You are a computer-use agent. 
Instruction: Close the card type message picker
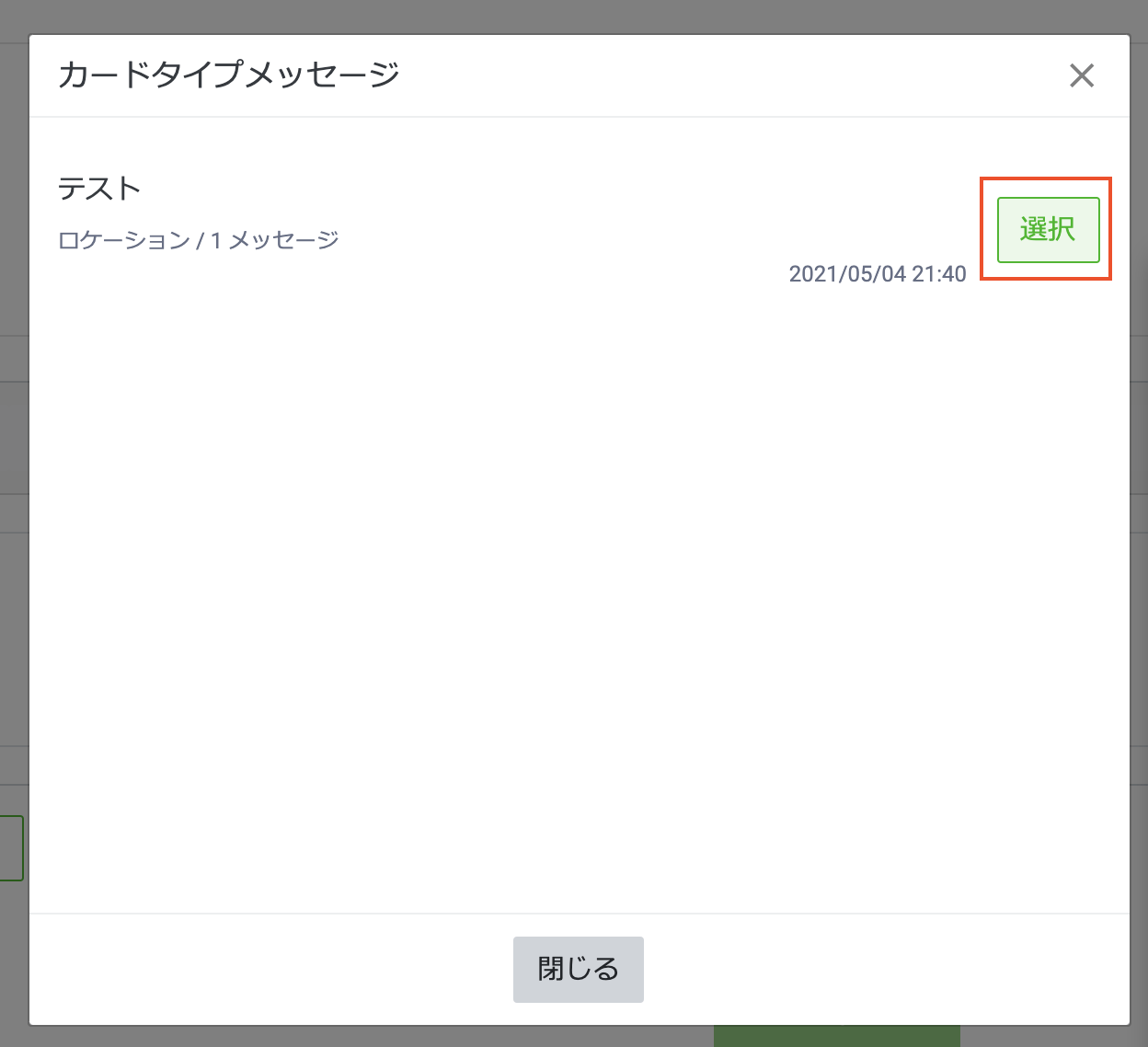point(578,969)
